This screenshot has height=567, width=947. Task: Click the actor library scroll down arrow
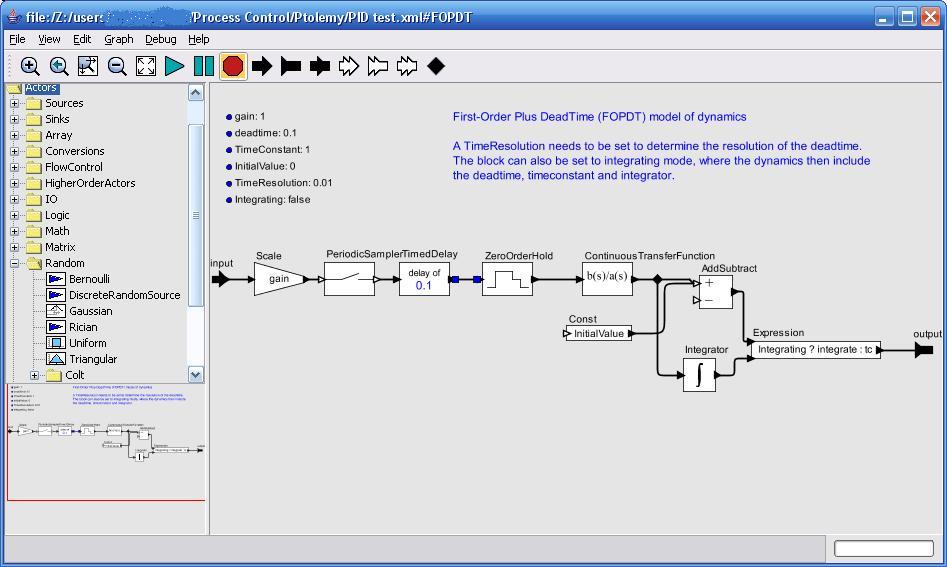[x=196, y=375]
